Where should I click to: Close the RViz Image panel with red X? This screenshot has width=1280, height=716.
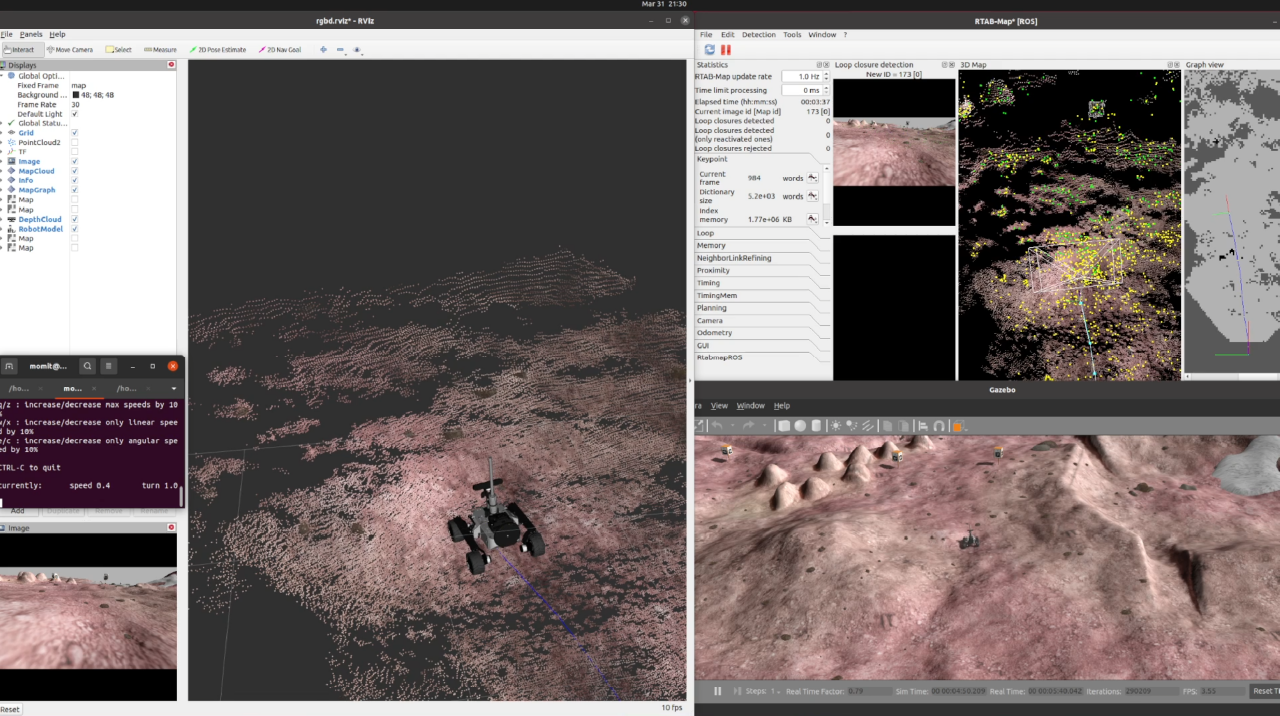tap(171, 528)
